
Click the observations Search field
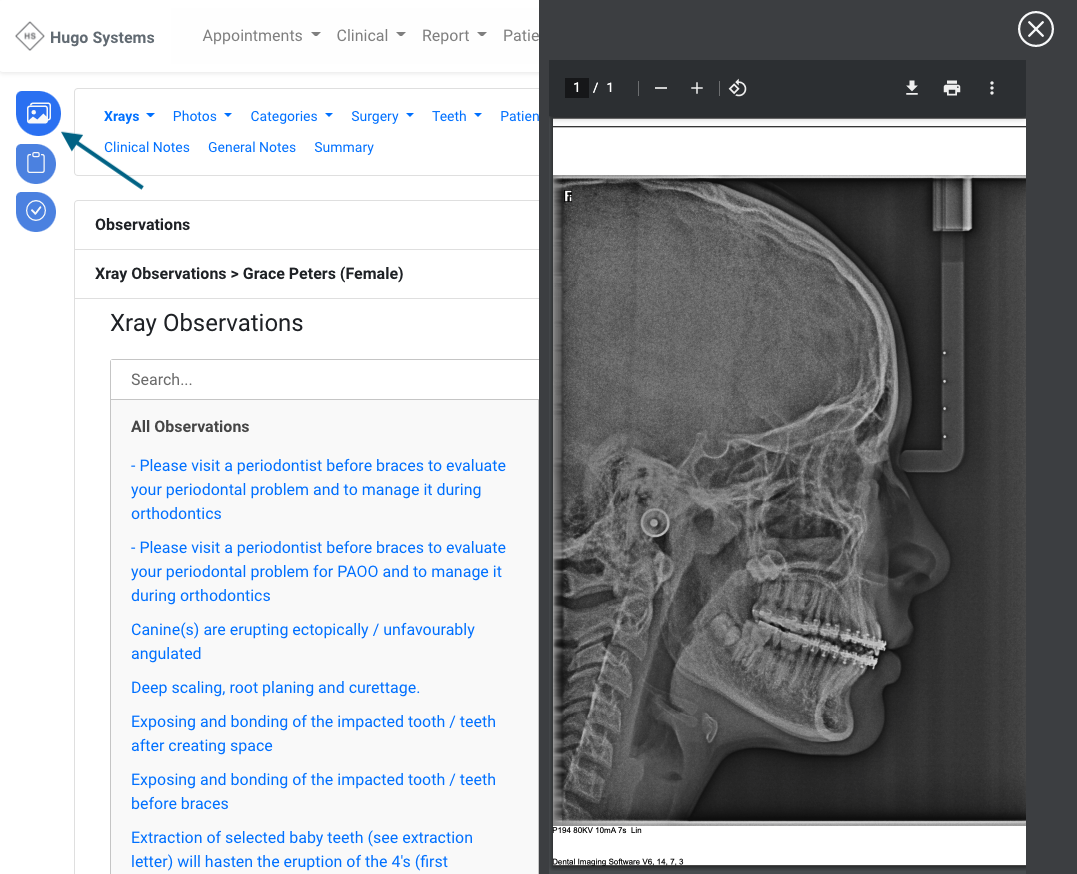[x=325, y=380]
